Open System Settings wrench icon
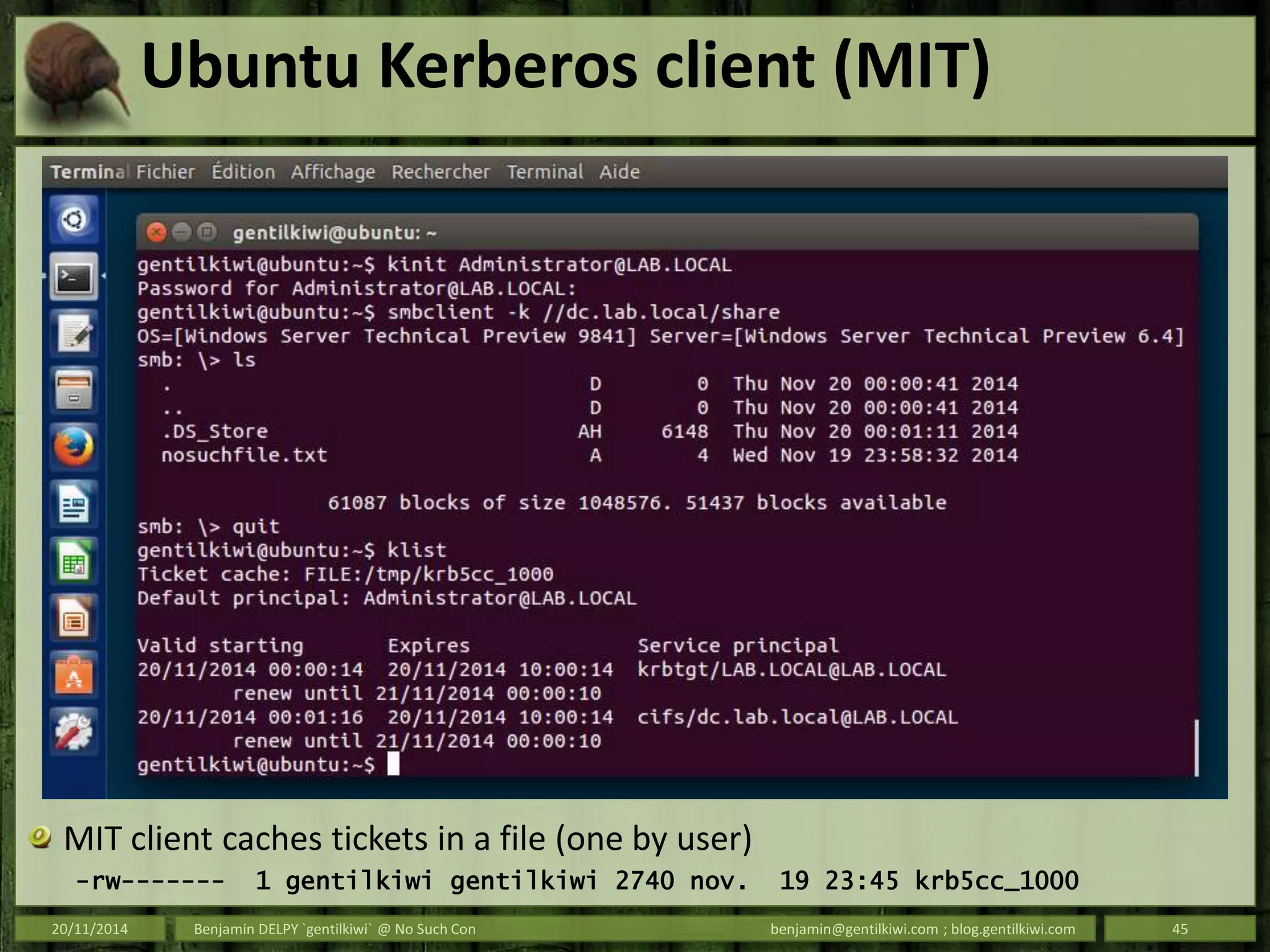This screenshot has height=952, width=1270. [x=74, y=732]
